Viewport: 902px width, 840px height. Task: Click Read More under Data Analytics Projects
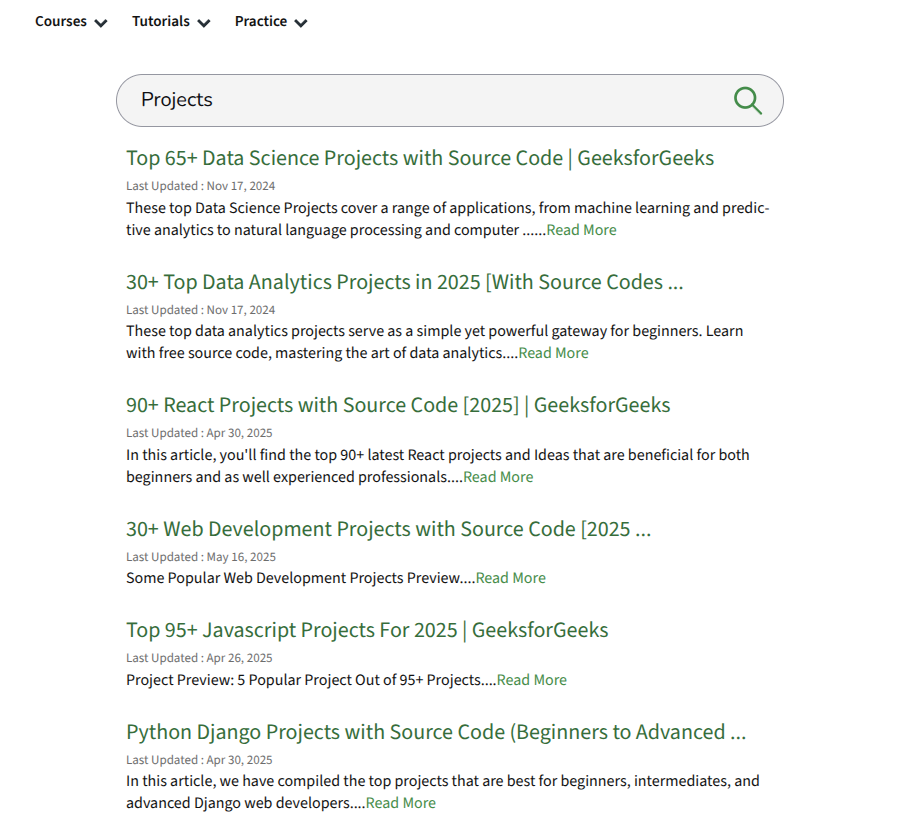553,353
